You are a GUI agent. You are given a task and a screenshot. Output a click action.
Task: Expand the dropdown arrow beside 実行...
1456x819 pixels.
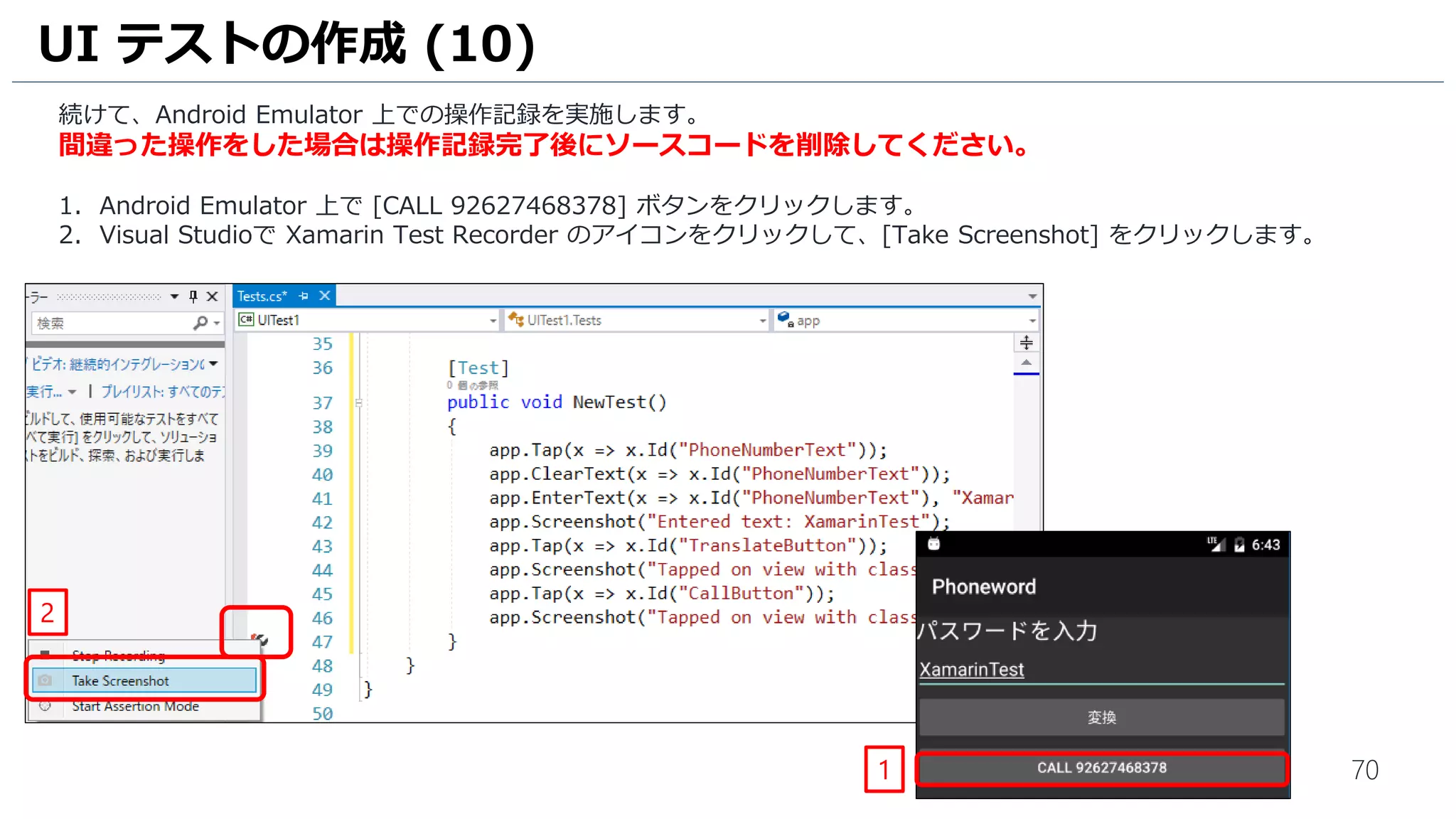click(x=72, y=392)
